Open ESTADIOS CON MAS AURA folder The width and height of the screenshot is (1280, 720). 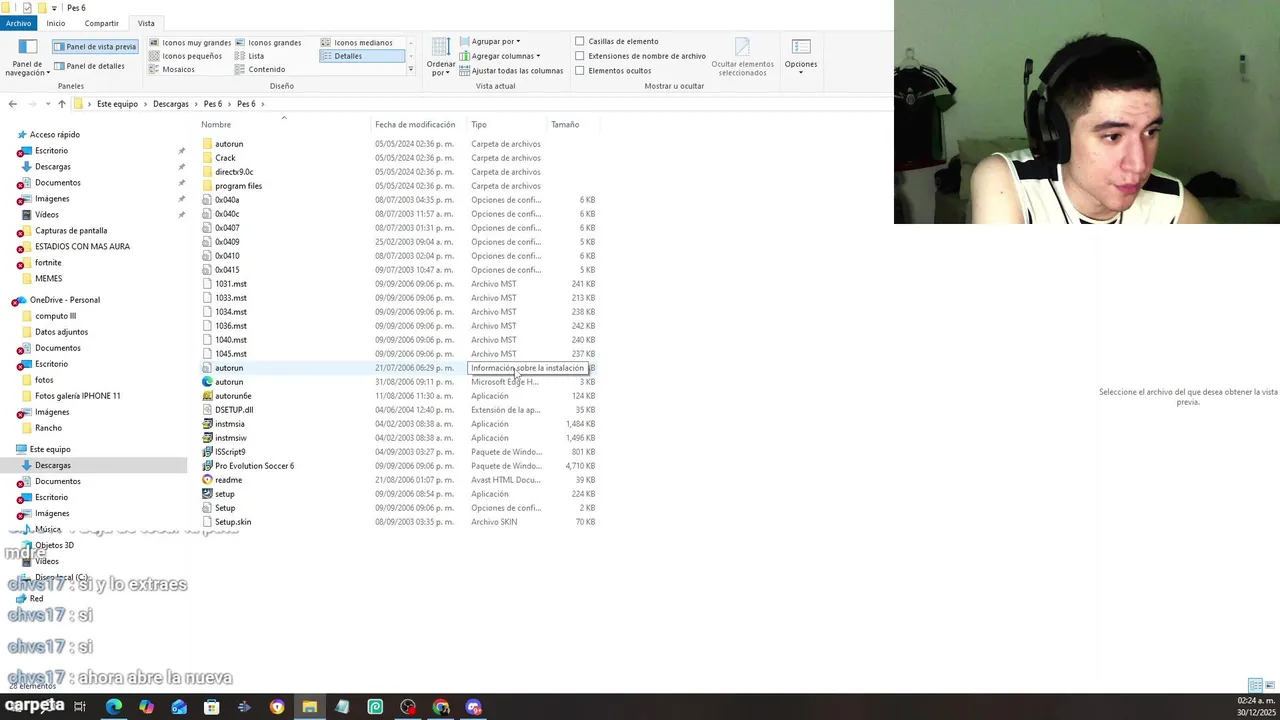[82, 247]
